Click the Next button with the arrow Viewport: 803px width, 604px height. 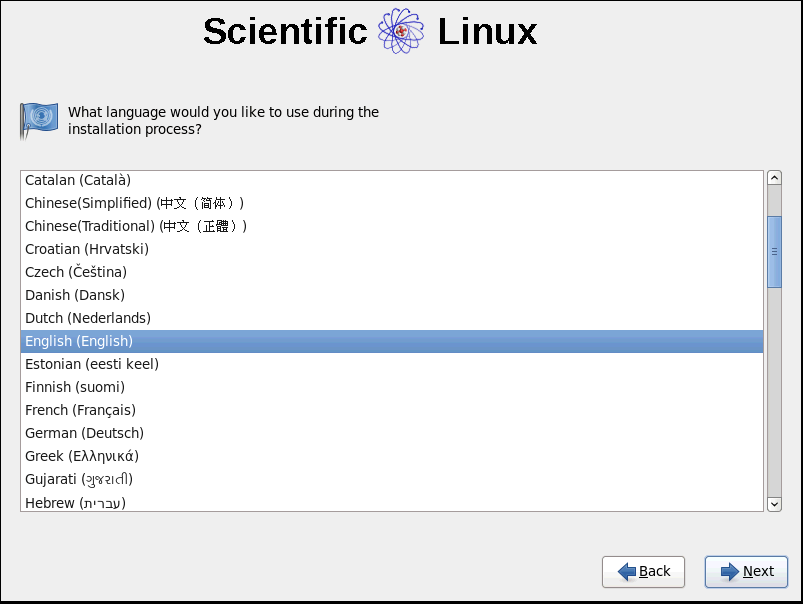click(x=746, y=571)
